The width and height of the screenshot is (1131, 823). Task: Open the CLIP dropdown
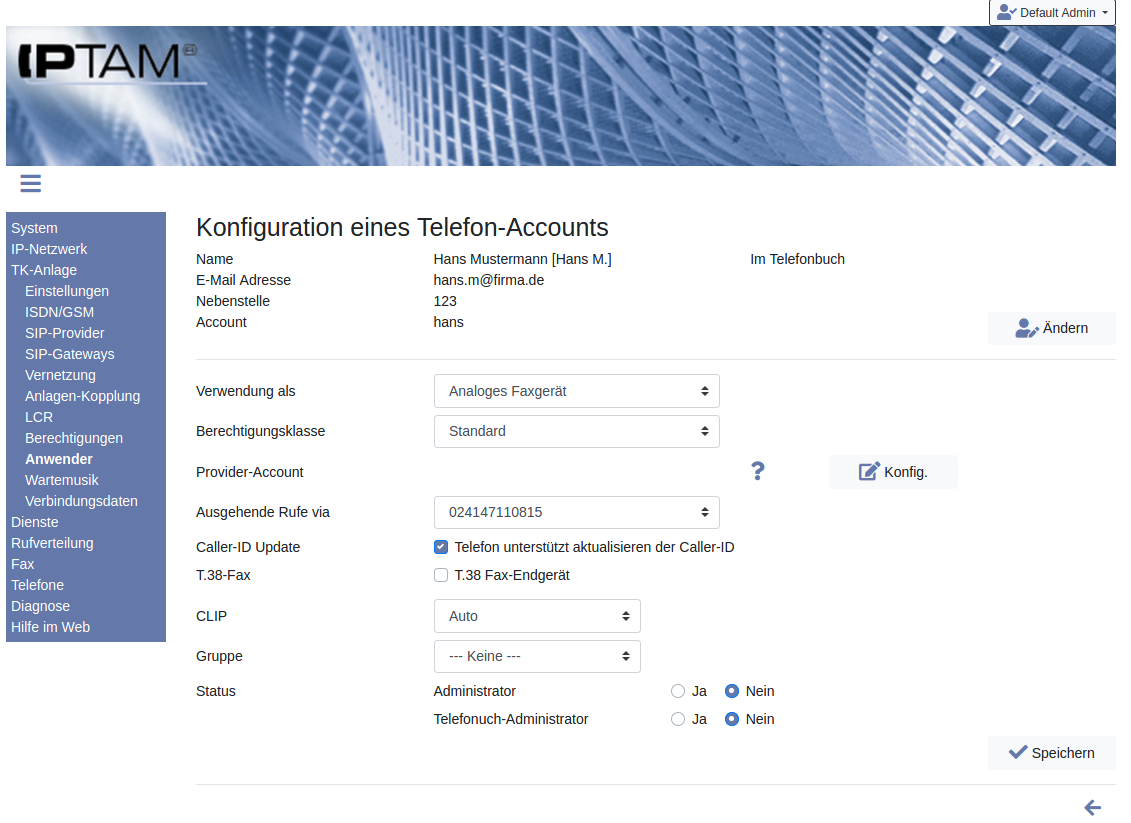click(537, 616)
